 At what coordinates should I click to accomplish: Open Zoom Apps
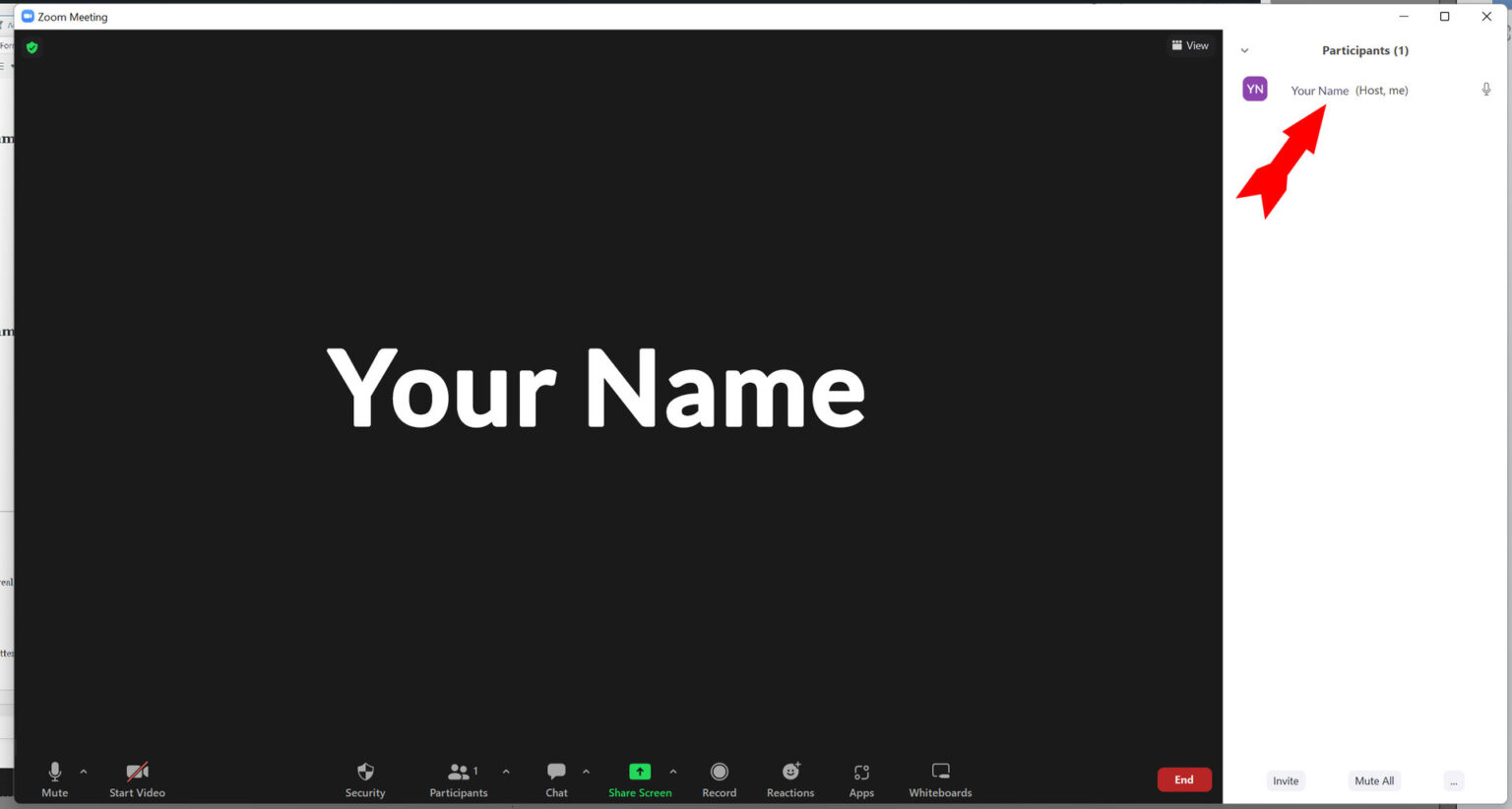[861, 778]
